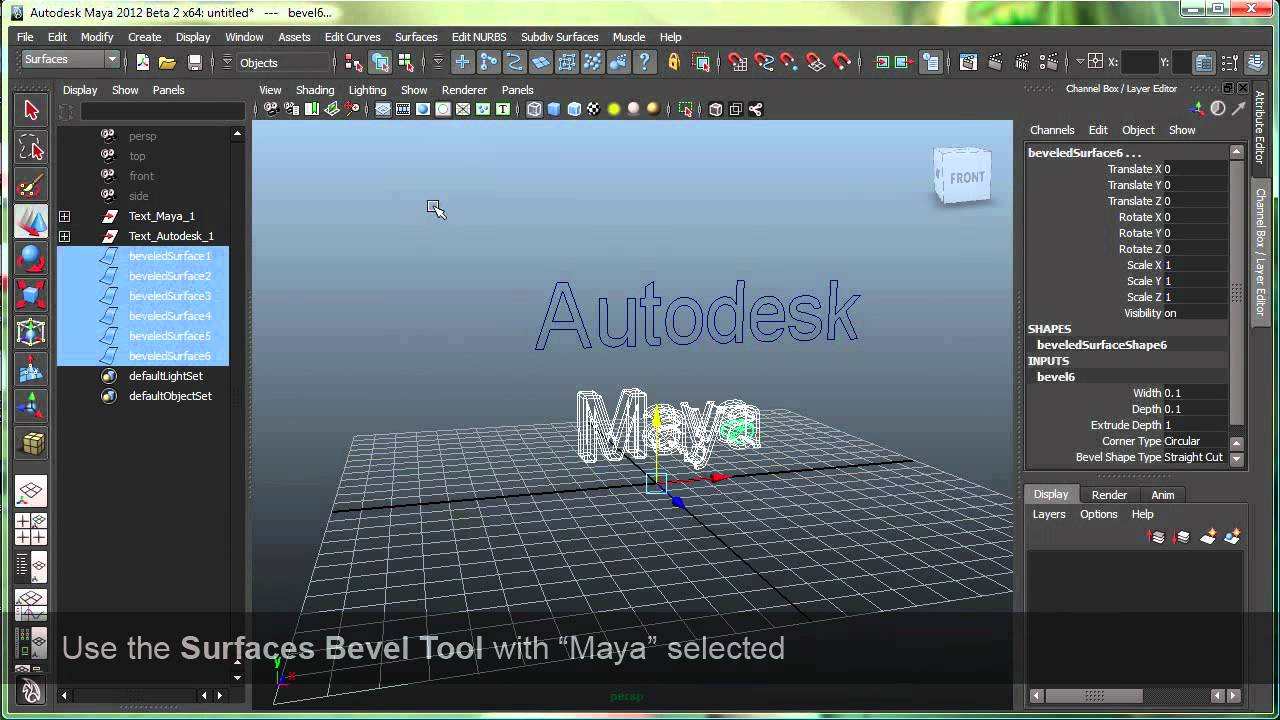Expand the Text_Autodesk_1 outliner node
The image size is (1280, 720).
(x=64, y=236)
